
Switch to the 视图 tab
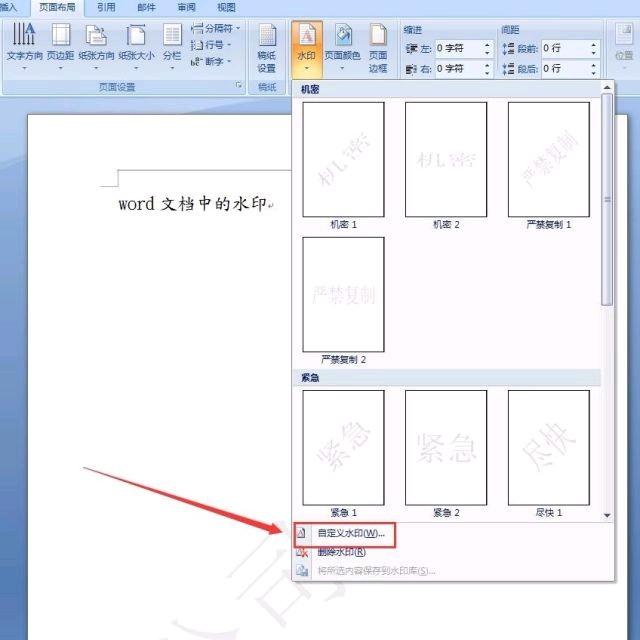tap(226, 7)
